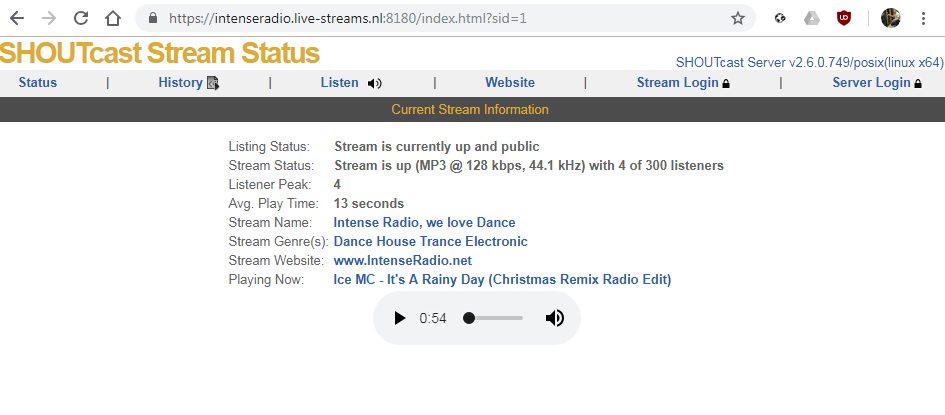Click the '13 seconds' play time value
Screen dimensions: 945x415
[x=369, y=204]
